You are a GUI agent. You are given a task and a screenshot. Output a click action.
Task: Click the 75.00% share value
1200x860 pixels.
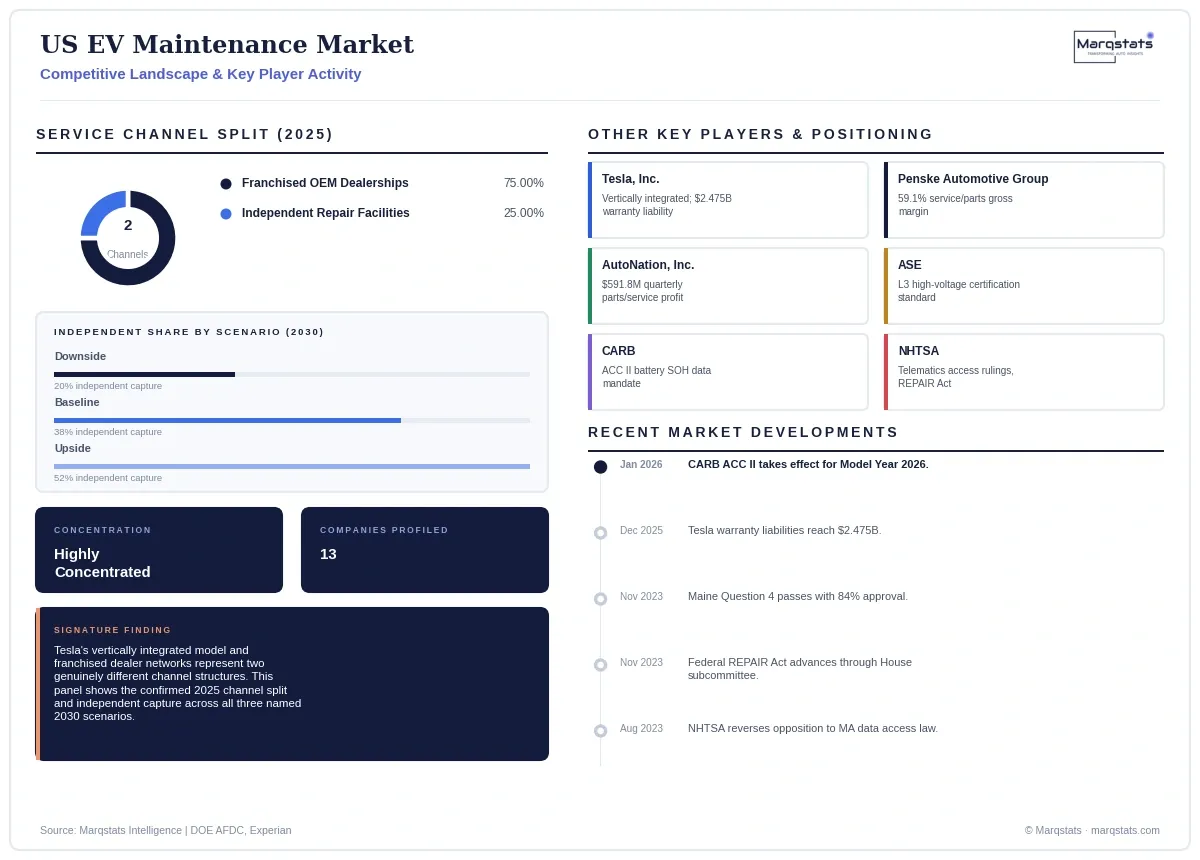coord(524,183)
